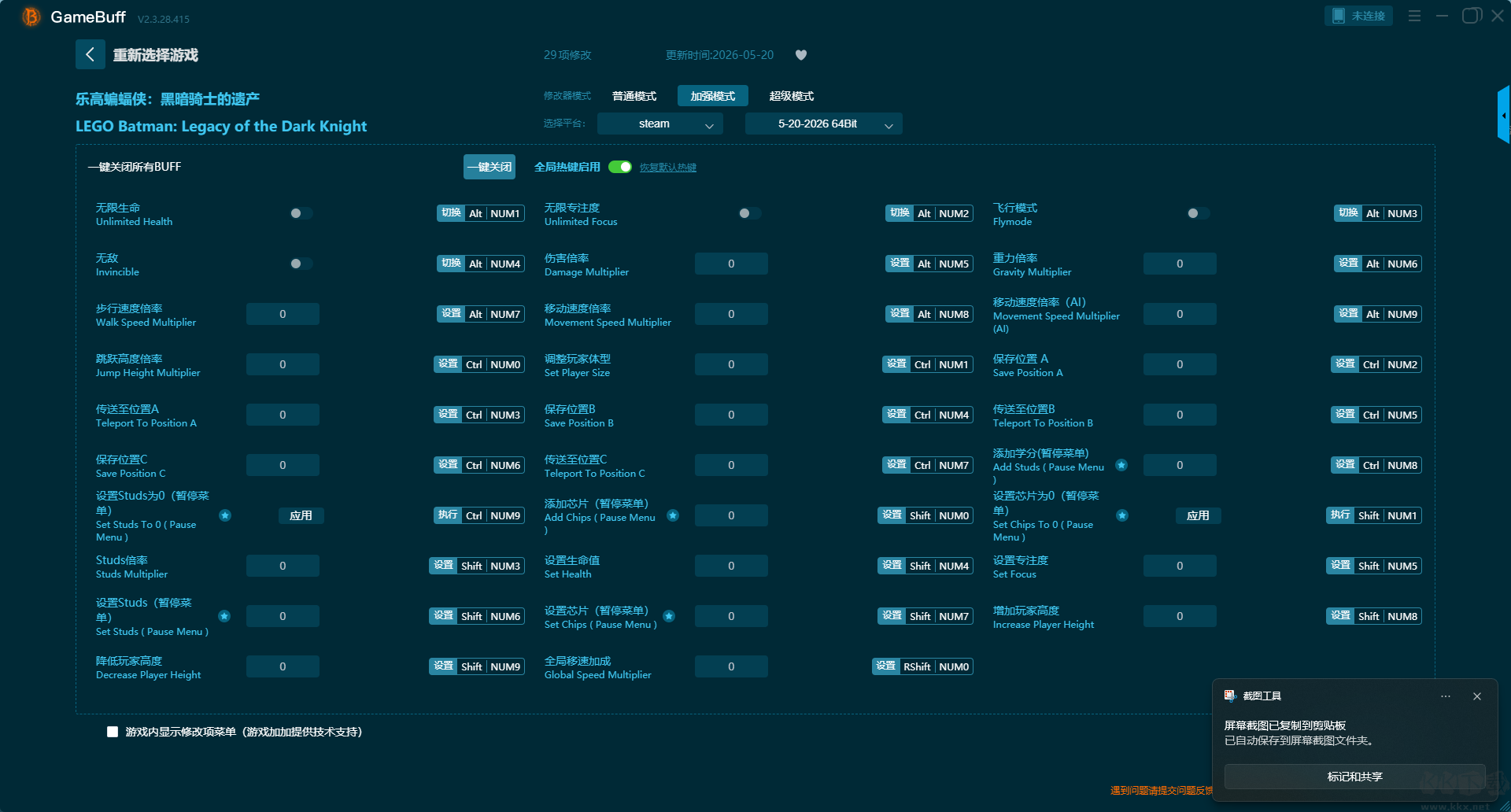Image resolution: width=1511 pixels, height=812 pixels.
Task: Click the back arrow to reselect game
Action: (90, 54)
